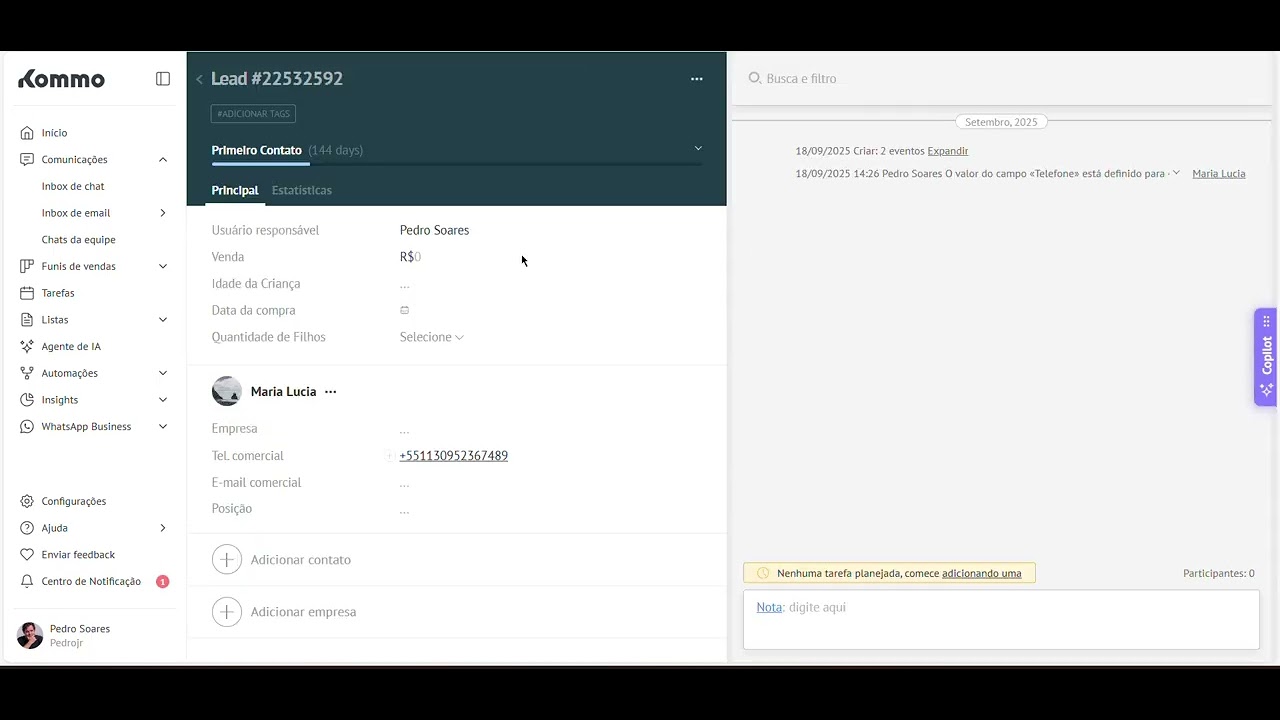
Task: Open the Primeiro Contato stage dropdown arrow
Action: point(698,149)
